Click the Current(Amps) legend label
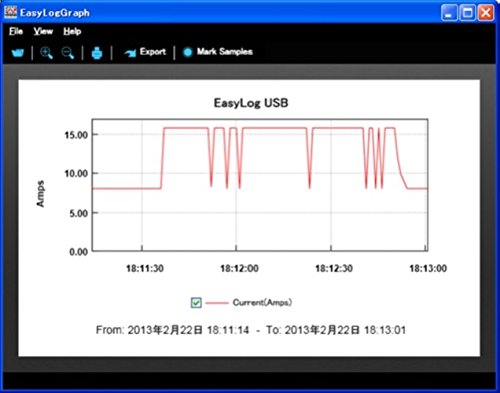 (x=262, y=302)
